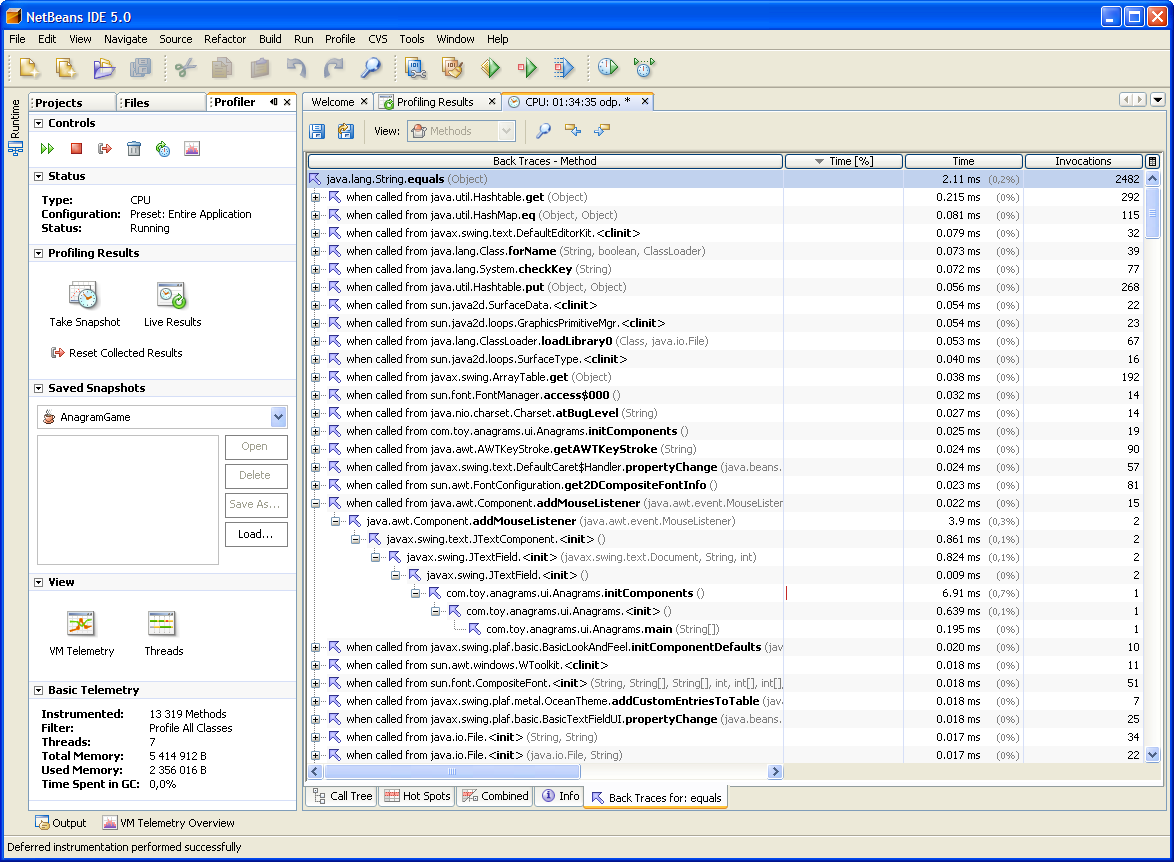The width and height of the screenshot is (1174, 862).
Task: Open the Profile menu
Action: click(340, 39)
